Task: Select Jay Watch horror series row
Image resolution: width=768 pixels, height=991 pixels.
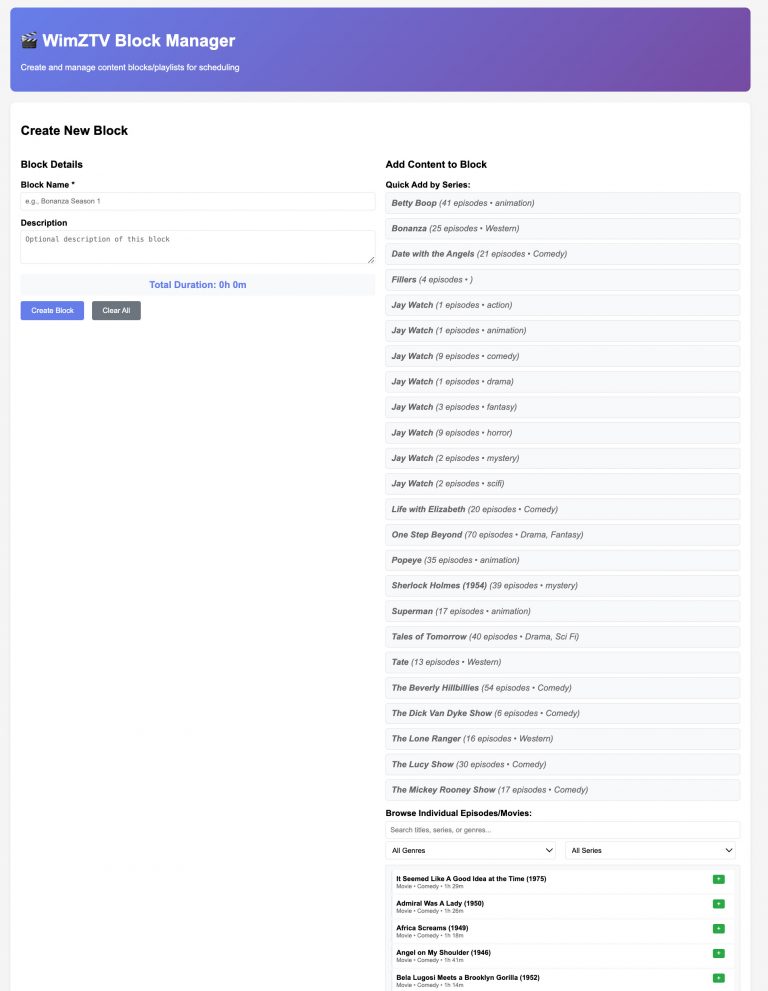Action: (562, 433)
